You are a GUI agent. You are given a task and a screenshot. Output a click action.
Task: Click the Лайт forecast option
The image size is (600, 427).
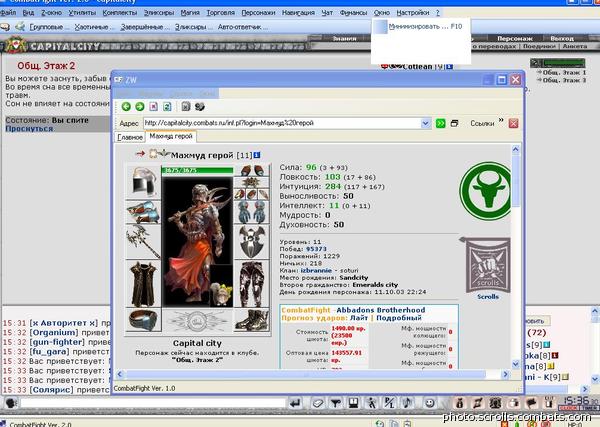point(359,318)
